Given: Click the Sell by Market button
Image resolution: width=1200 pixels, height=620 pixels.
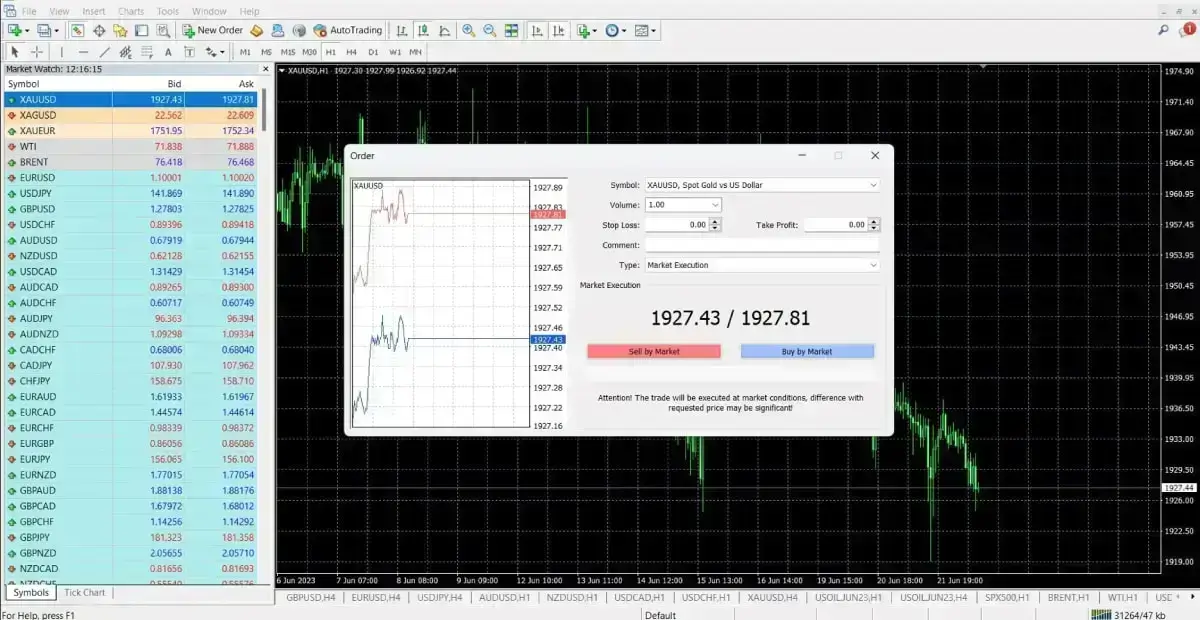Looking at the screenshot, I should point(653,351).
